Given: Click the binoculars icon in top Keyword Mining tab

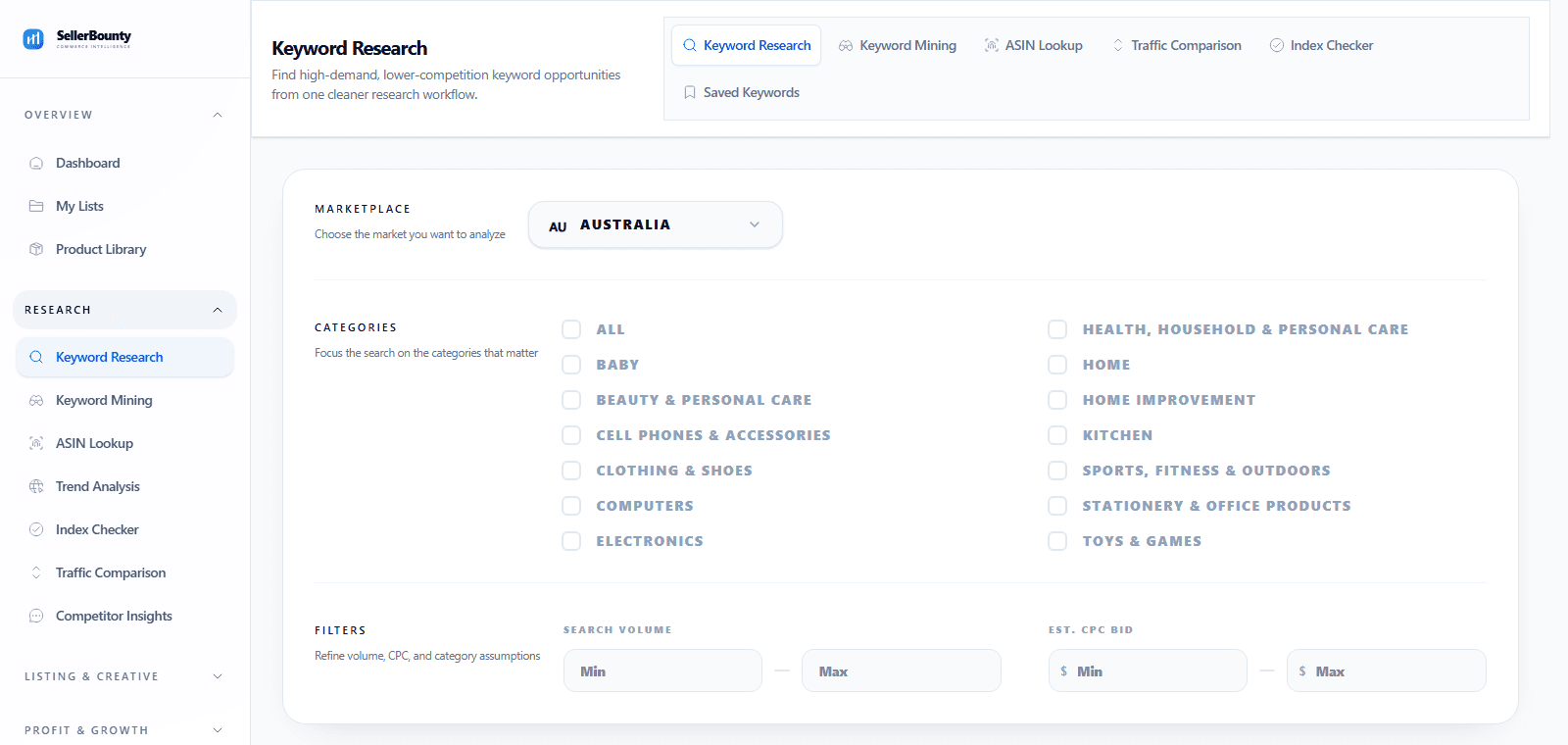Looking at the screenshot, I should 846,46.
